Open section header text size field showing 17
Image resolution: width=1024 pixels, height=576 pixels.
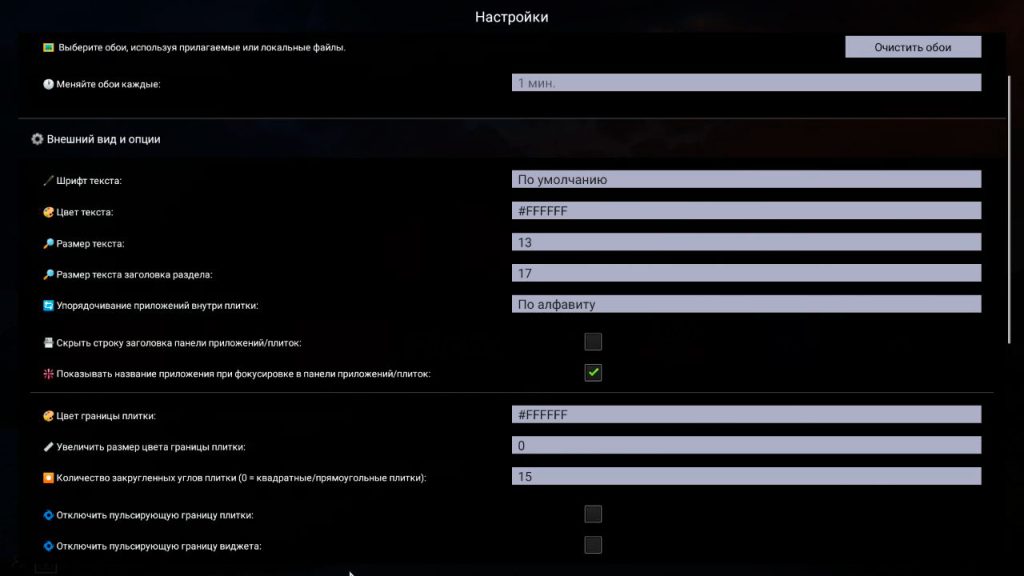746,273
